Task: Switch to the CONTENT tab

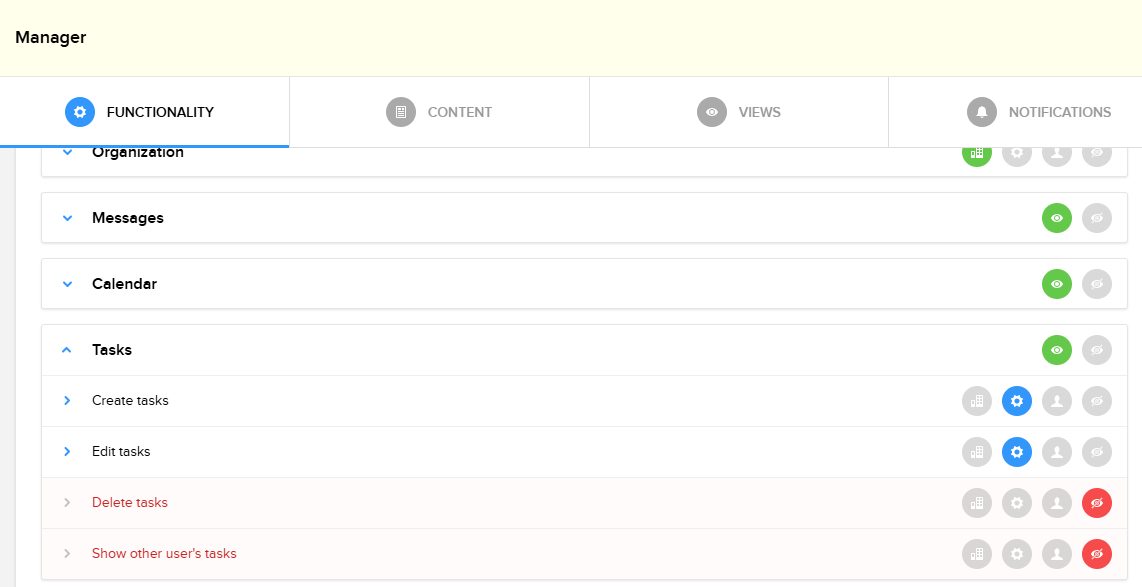Action: coord(440,112)
